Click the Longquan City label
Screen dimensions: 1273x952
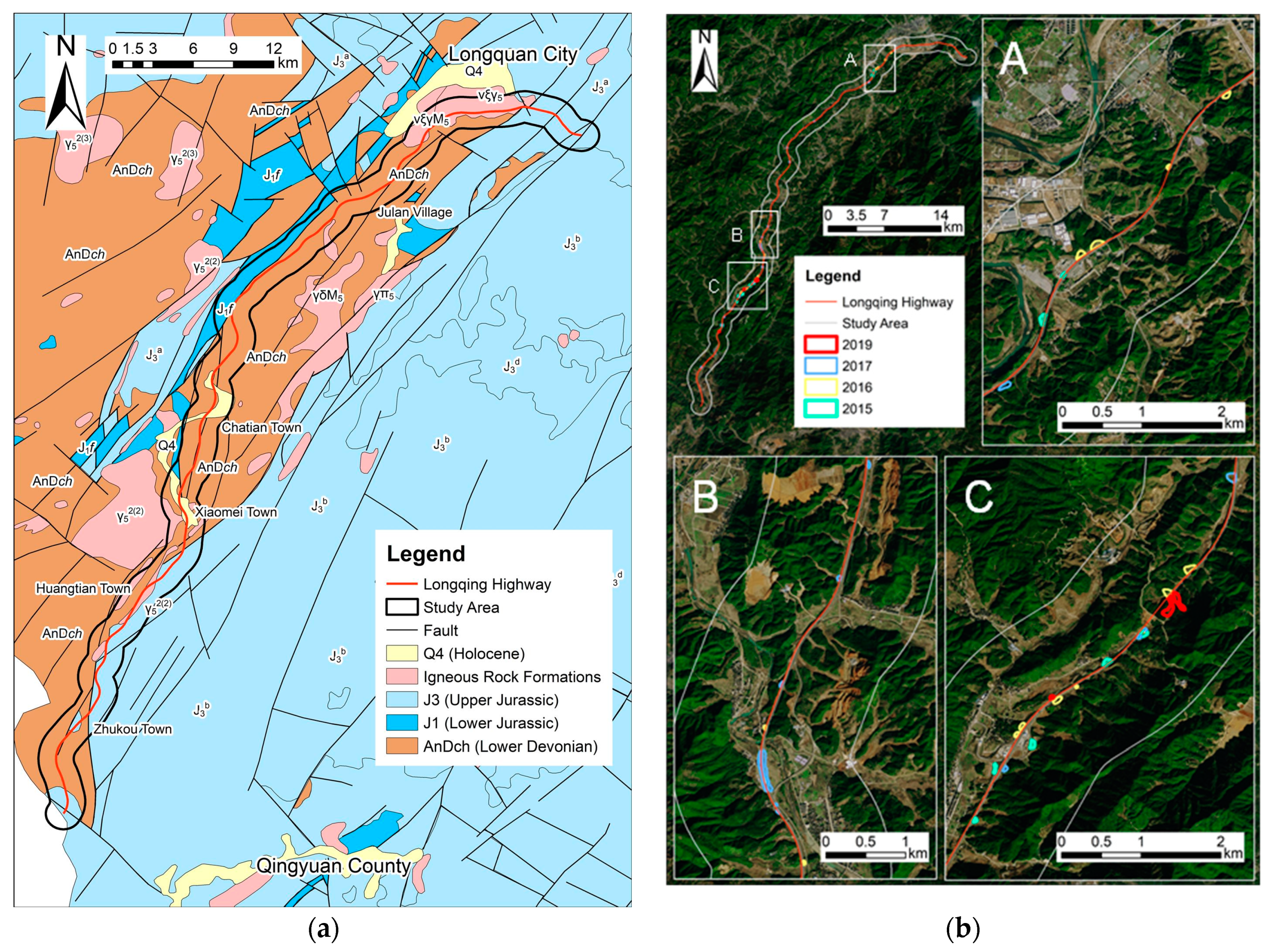(x=512, y=54)
